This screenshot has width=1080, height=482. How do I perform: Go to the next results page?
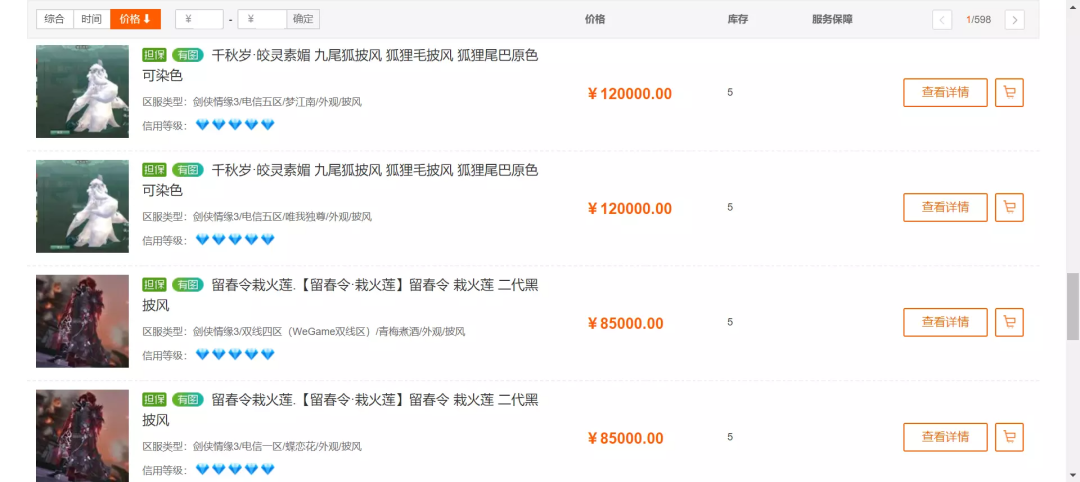pos(1014,20)
